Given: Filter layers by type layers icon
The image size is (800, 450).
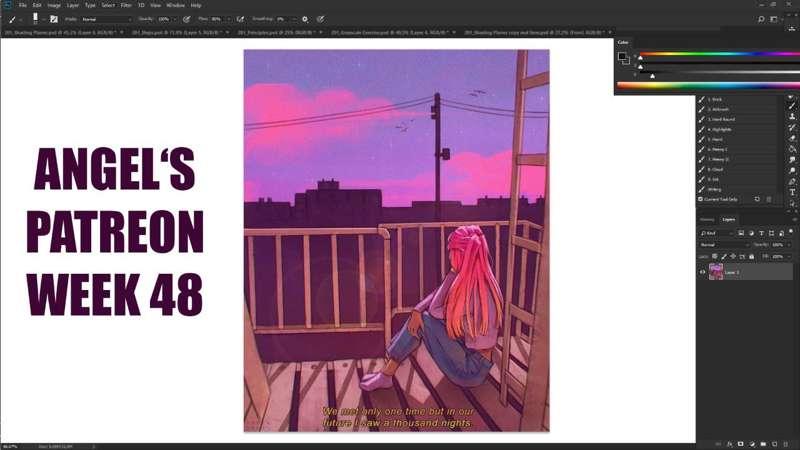Looking at the screenshot, I should (x=761, y=233).
